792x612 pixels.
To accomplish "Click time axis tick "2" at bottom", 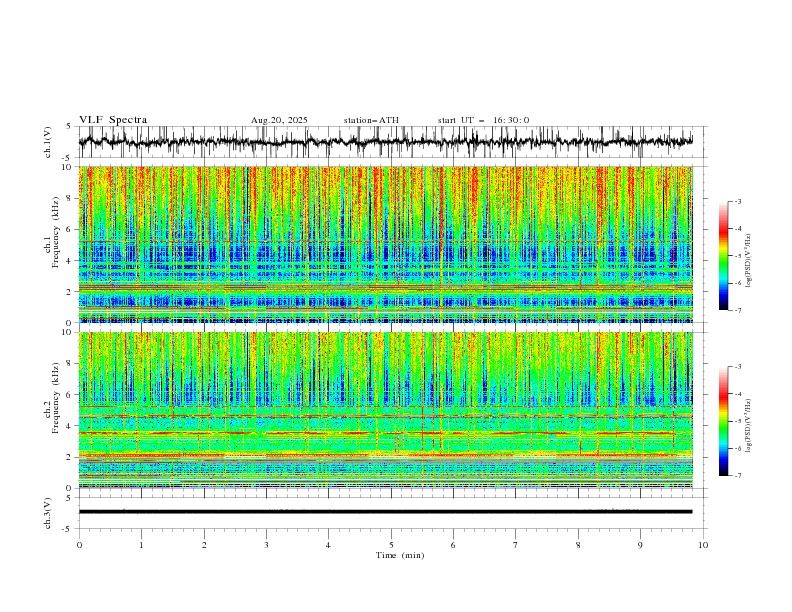I will pos(204,545).
